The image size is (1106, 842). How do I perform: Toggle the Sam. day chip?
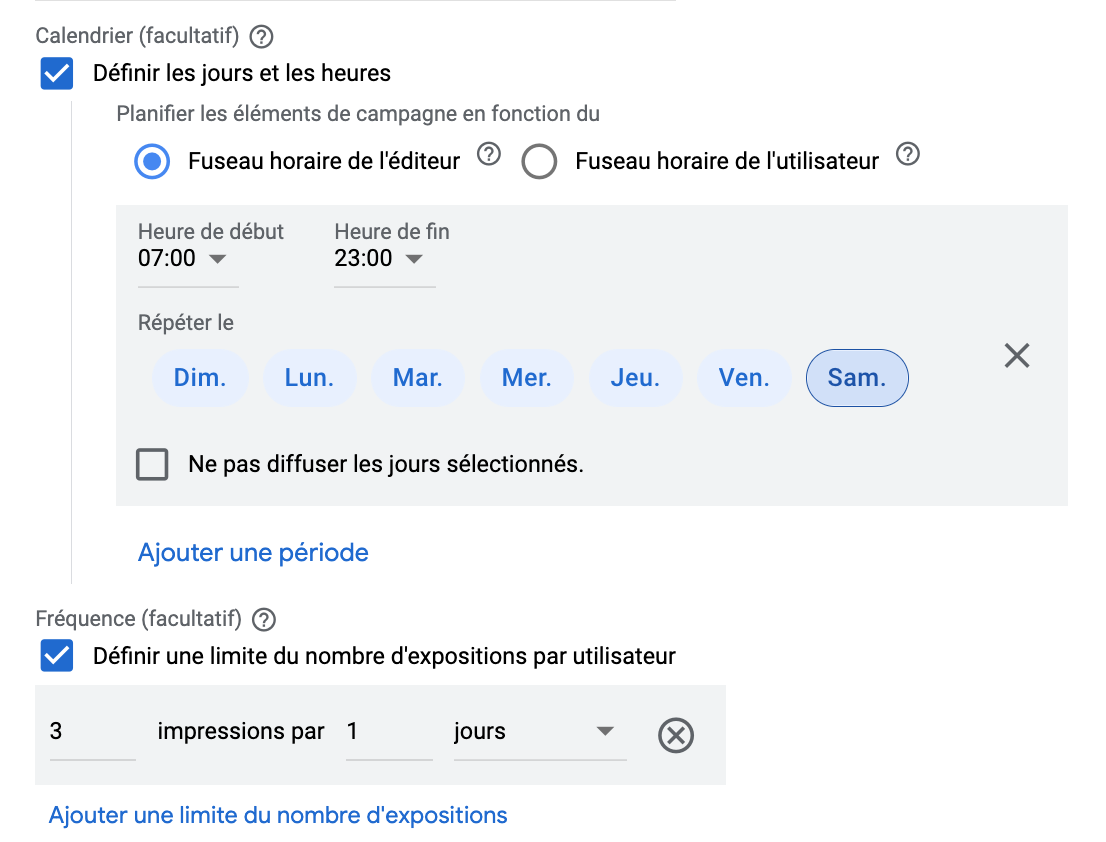click(857, 378)
